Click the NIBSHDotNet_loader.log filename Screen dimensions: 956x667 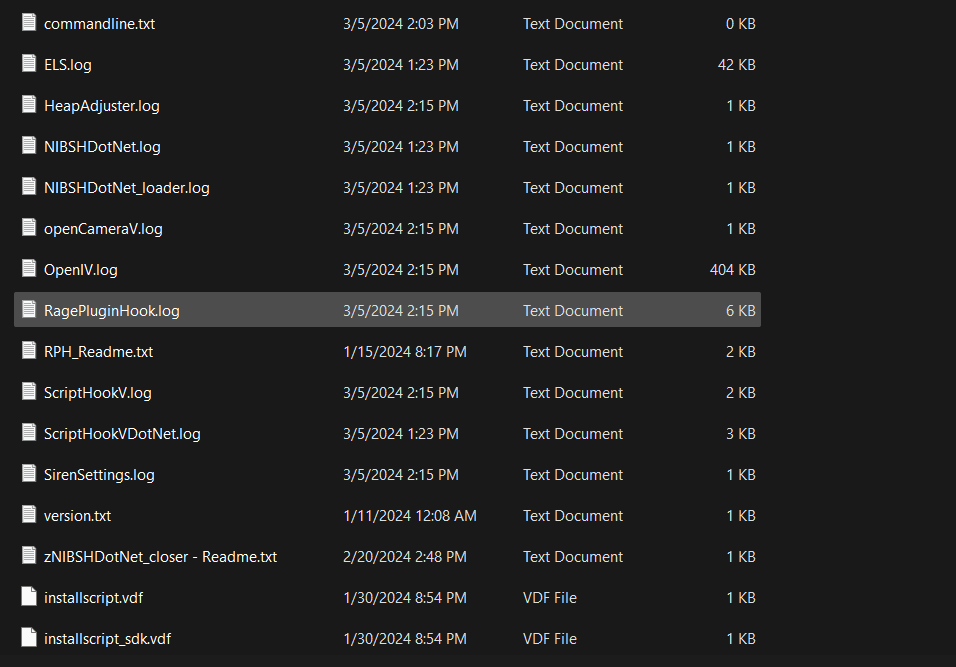127,188
